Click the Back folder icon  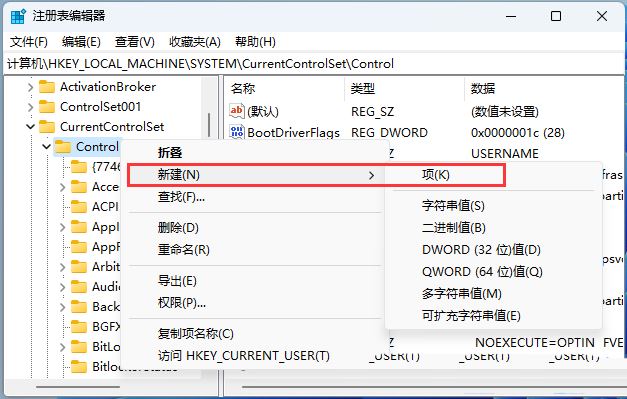79,307
